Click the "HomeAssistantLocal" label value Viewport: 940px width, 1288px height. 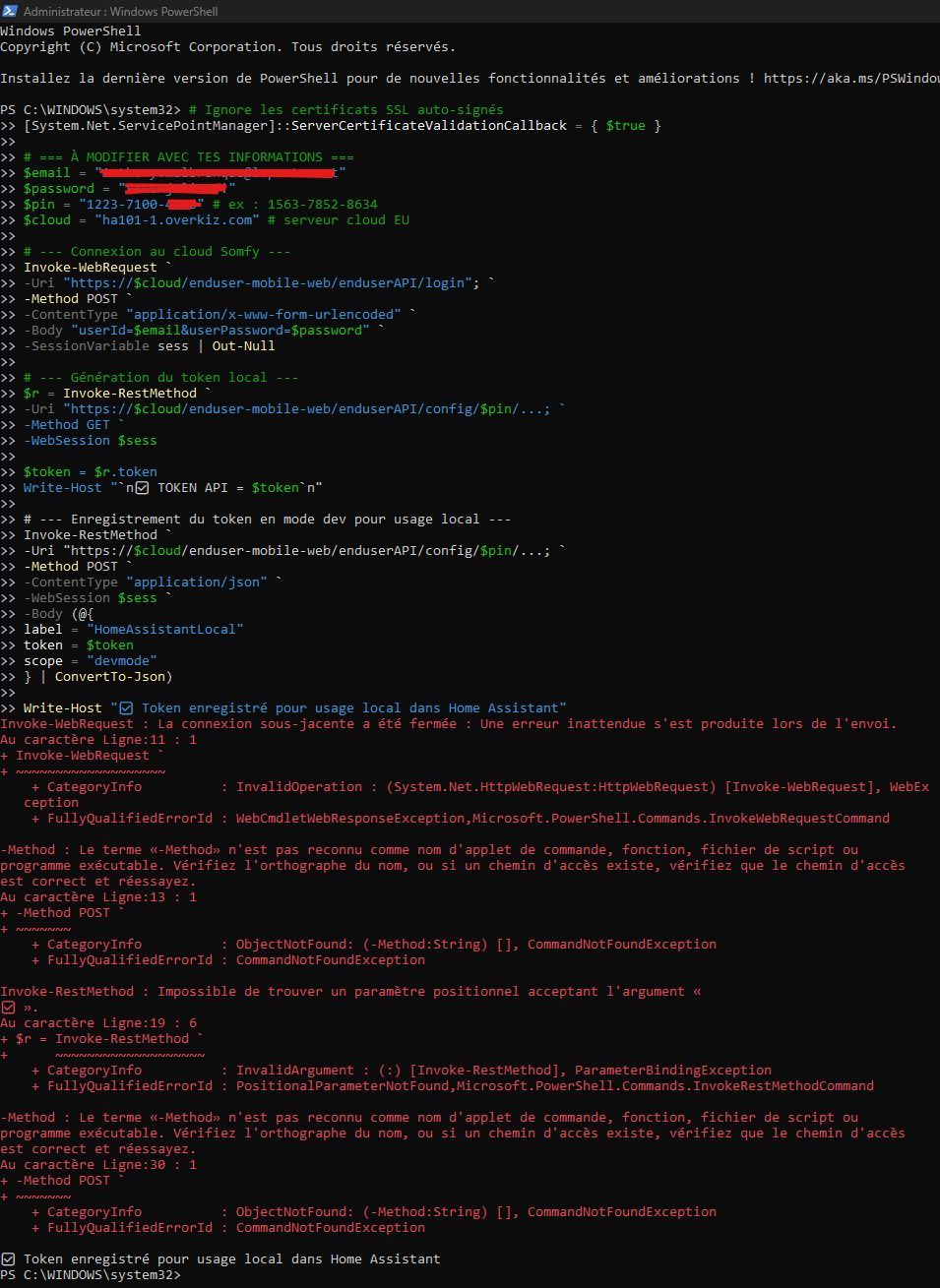(x=164, y=630)
